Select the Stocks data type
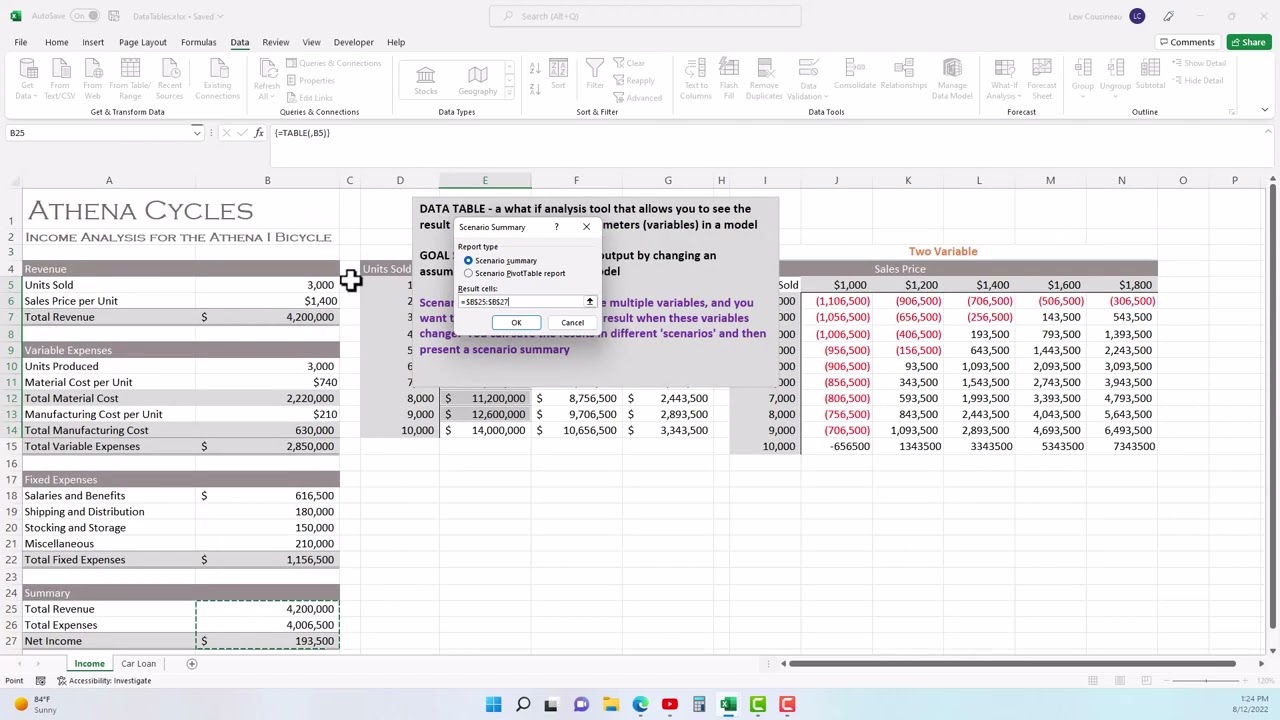The width and height of the screenshot is (1280, 720). coord(426,80)
